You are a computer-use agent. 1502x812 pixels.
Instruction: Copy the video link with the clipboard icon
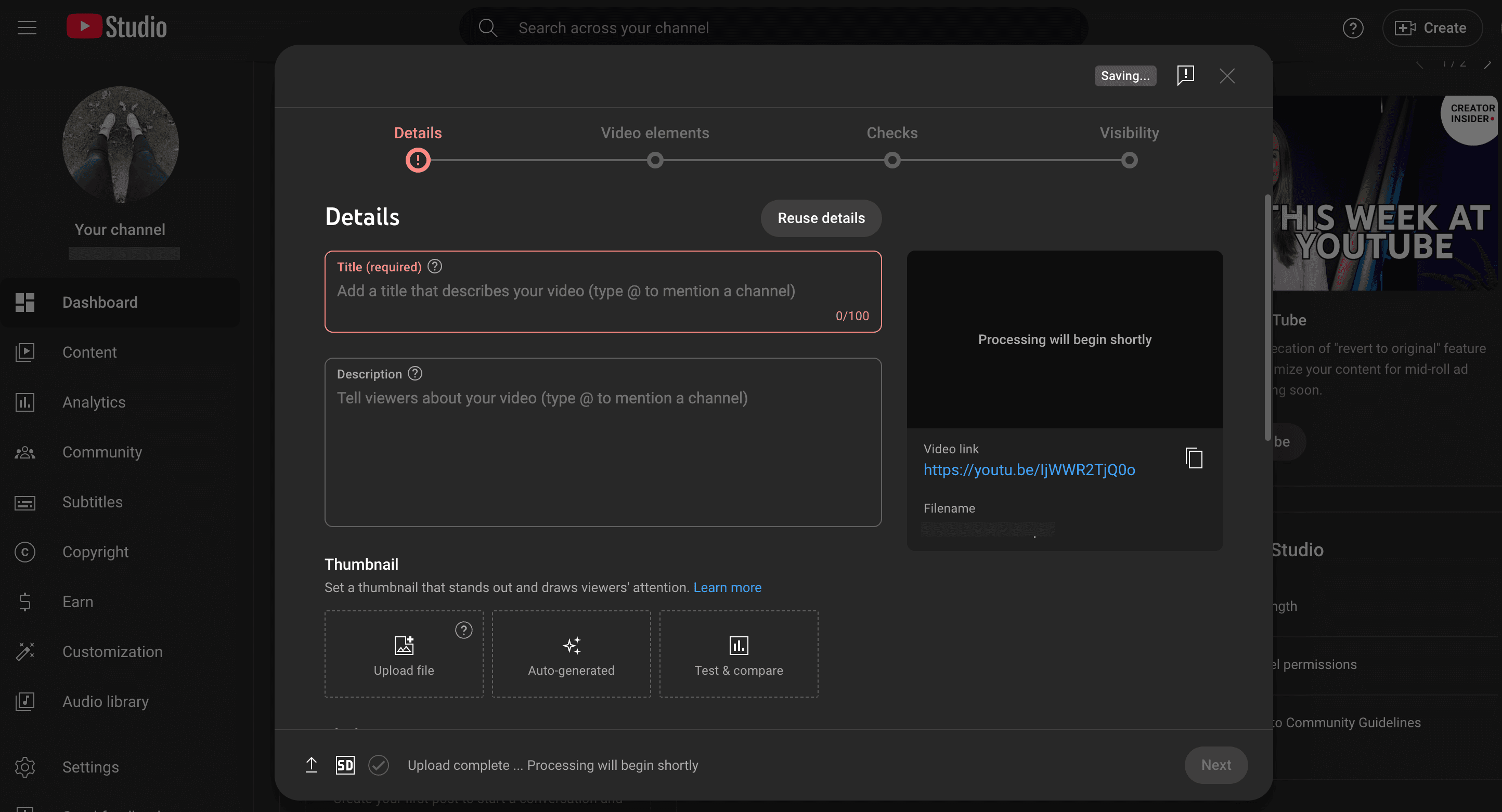[x=1194, y=458]
